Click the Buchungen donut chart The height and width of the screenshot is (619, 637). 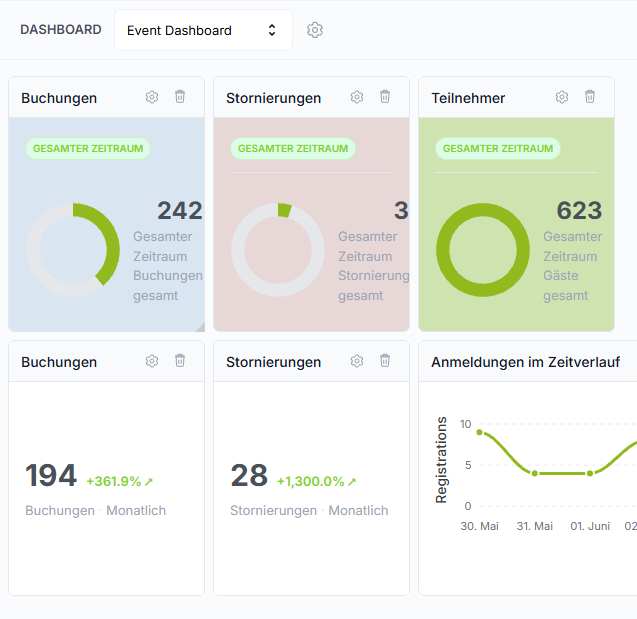(x=73, y=250)
